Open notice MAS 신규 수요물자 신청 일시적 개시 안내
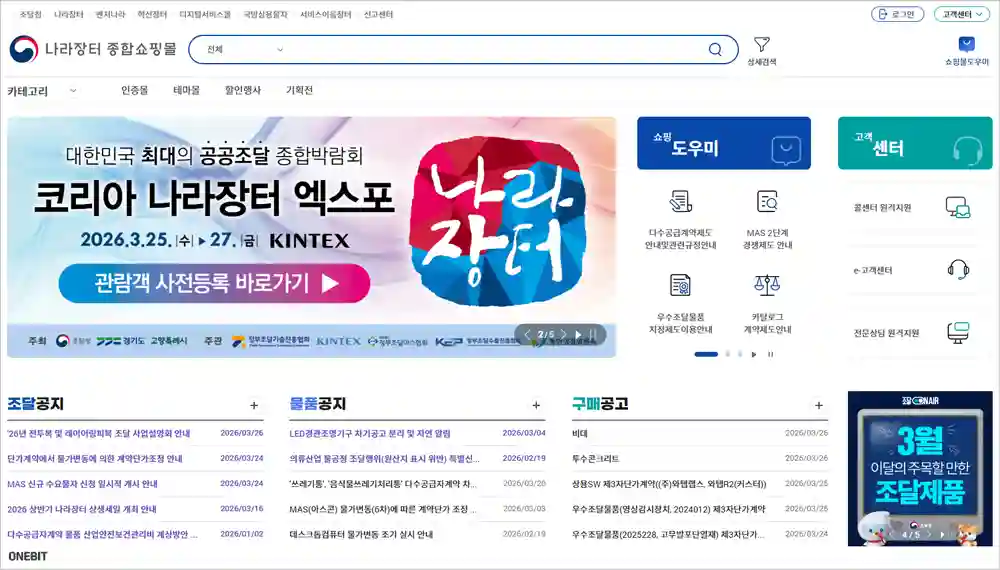The height and width of the screenshot is (570, 1000). (x=82, y=484)
